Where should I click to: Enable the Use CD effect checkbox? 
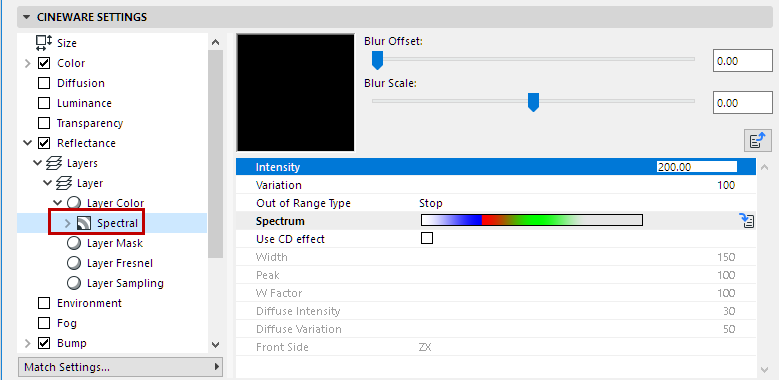click(427, 238)
